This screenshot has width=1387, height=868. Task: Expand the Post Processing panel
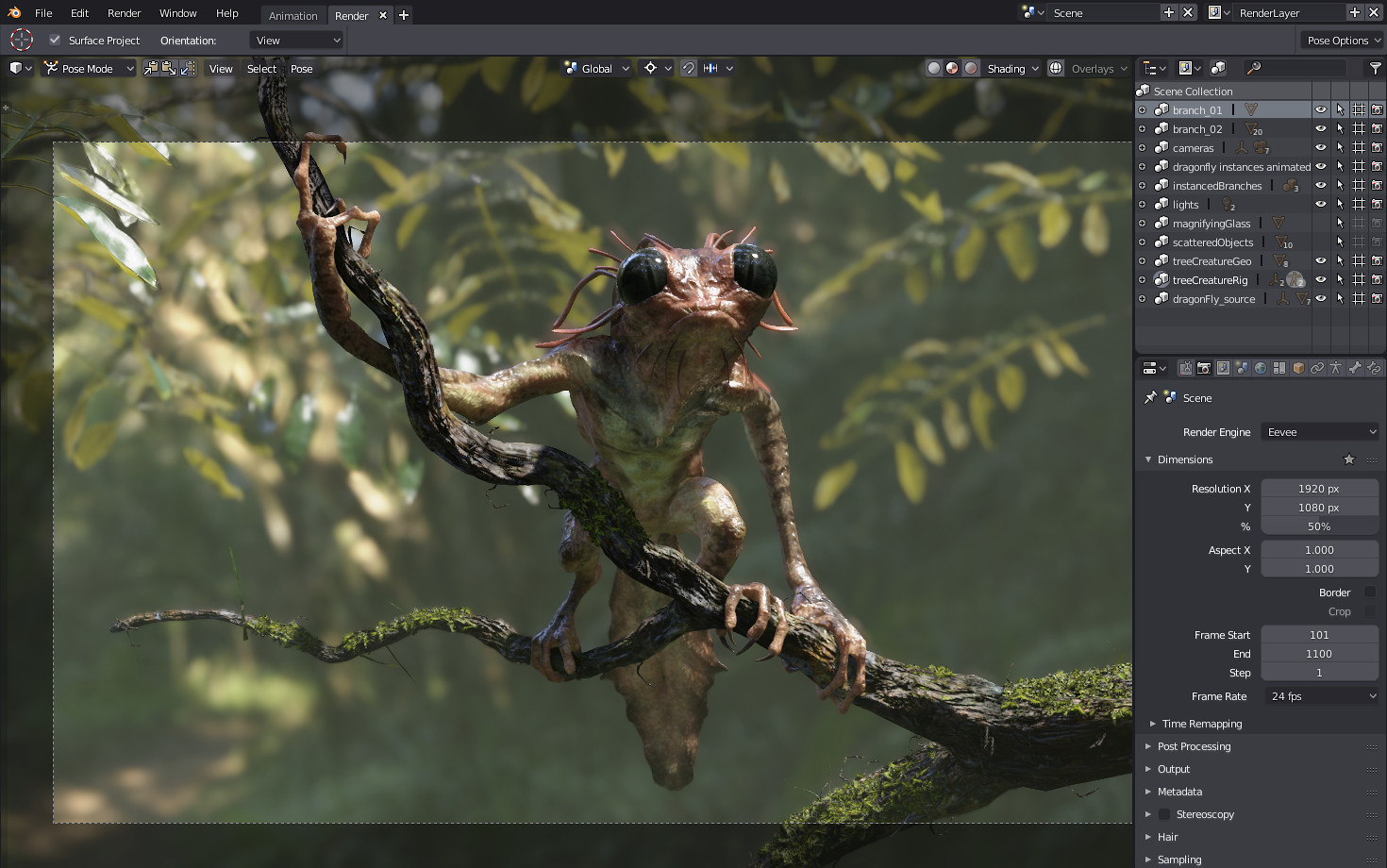(x=1194, y=746)
